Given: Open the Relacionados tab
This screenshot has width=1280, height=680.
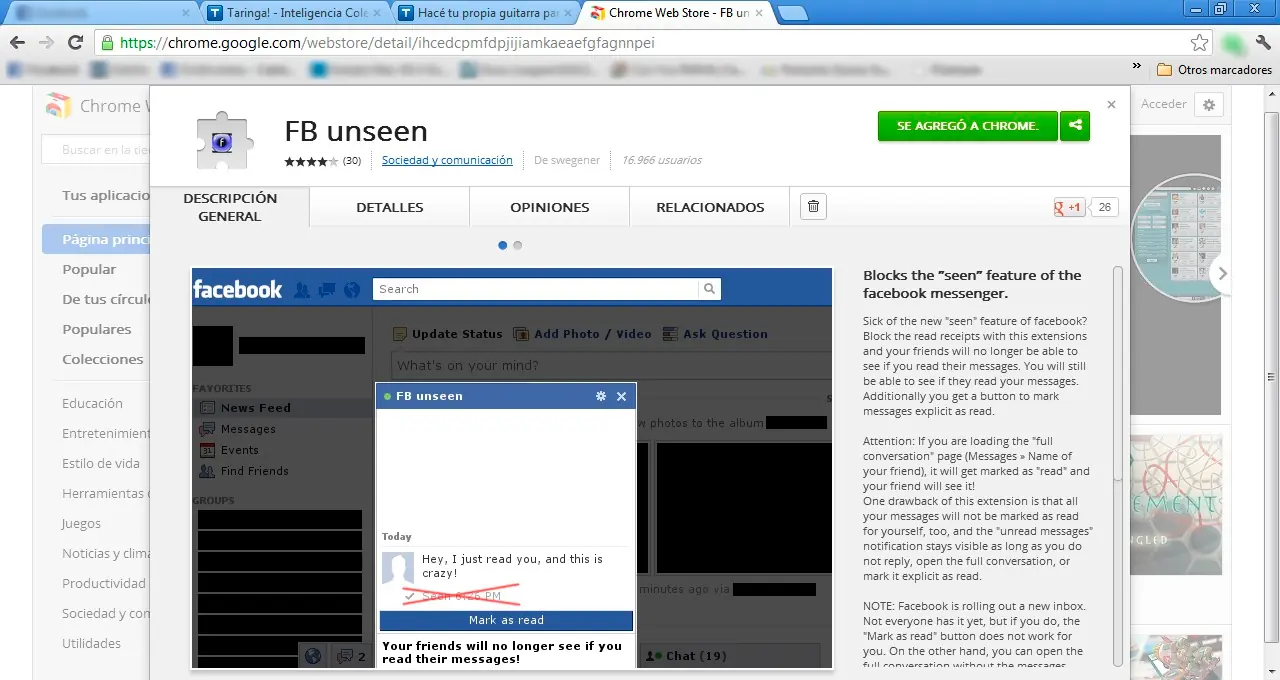Looking at the screenshot, I should (x=710, y=207).
